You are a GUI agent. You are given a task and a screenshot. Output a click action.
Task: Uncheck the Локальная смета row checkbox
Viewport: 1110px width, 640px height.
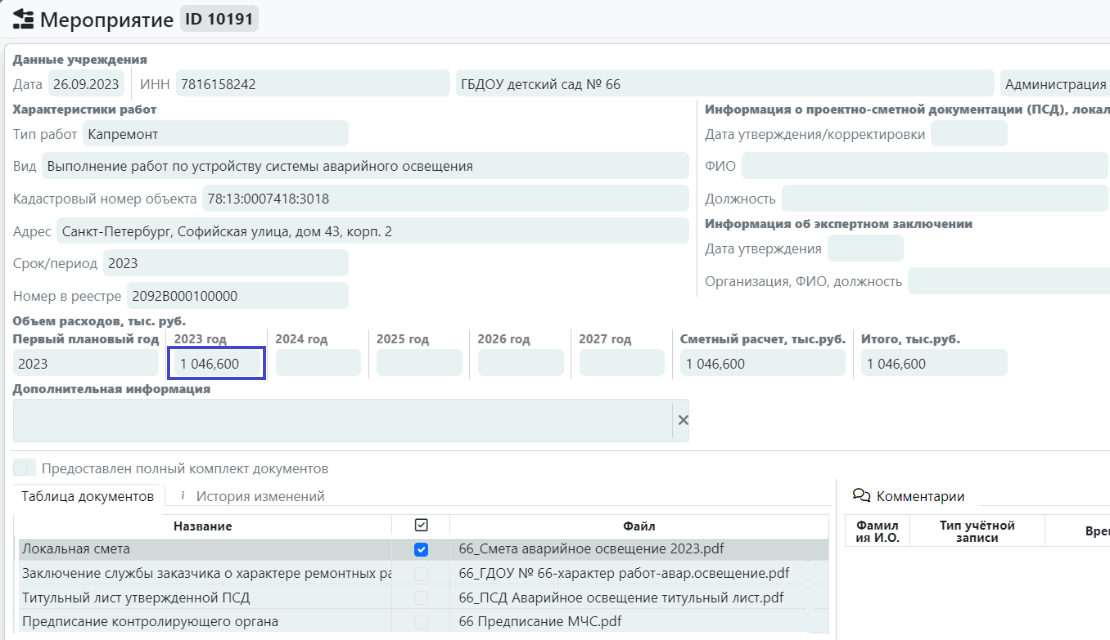pyautogui.click(x=421, y=549)
